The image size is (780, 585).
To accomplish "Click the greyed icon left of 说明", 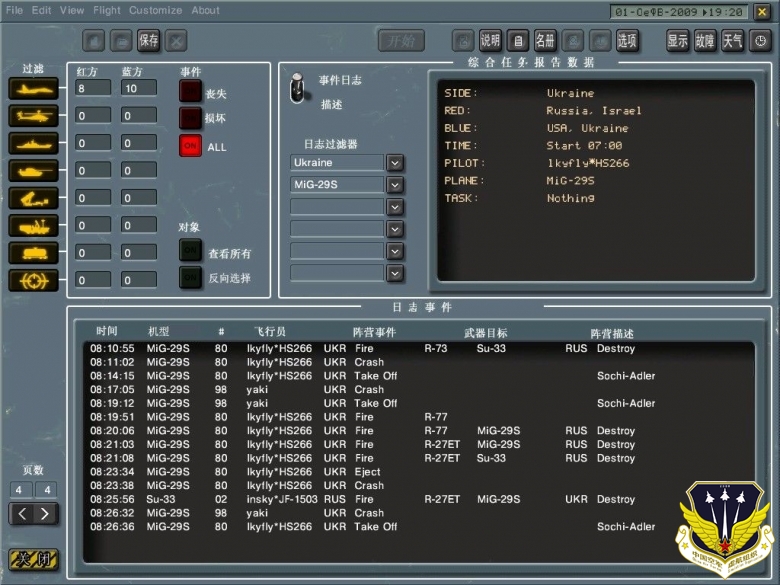I will coord(463,41).
